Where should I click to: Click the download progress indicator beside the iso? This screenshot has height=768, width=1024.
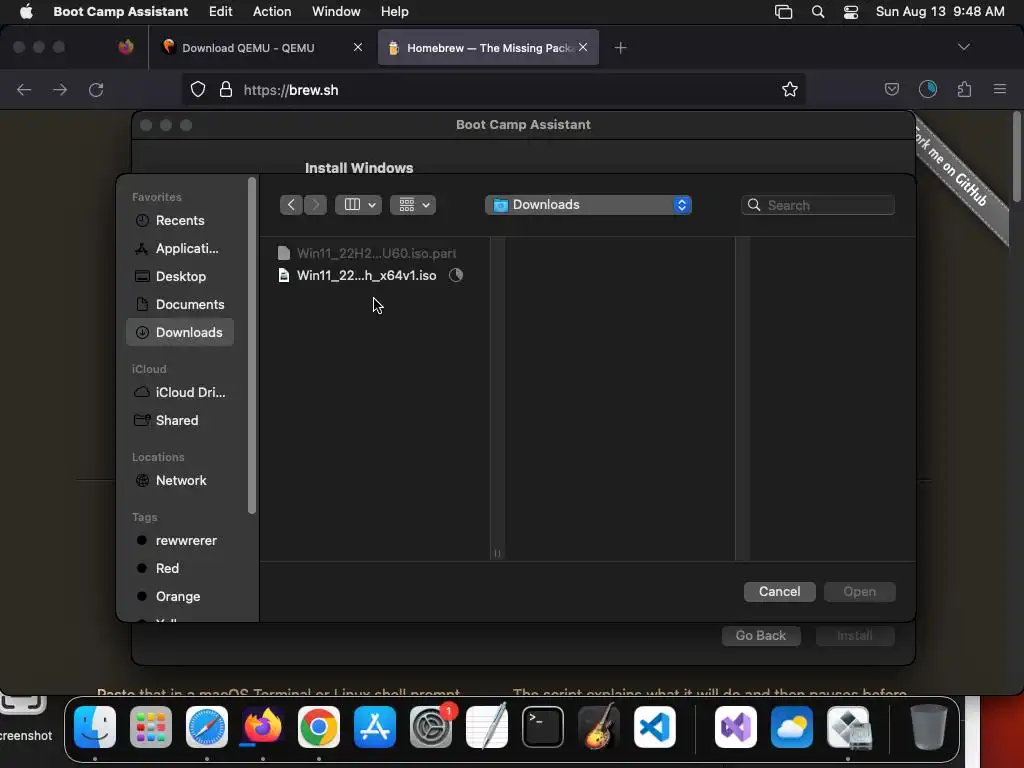click(x=456, y=276)
